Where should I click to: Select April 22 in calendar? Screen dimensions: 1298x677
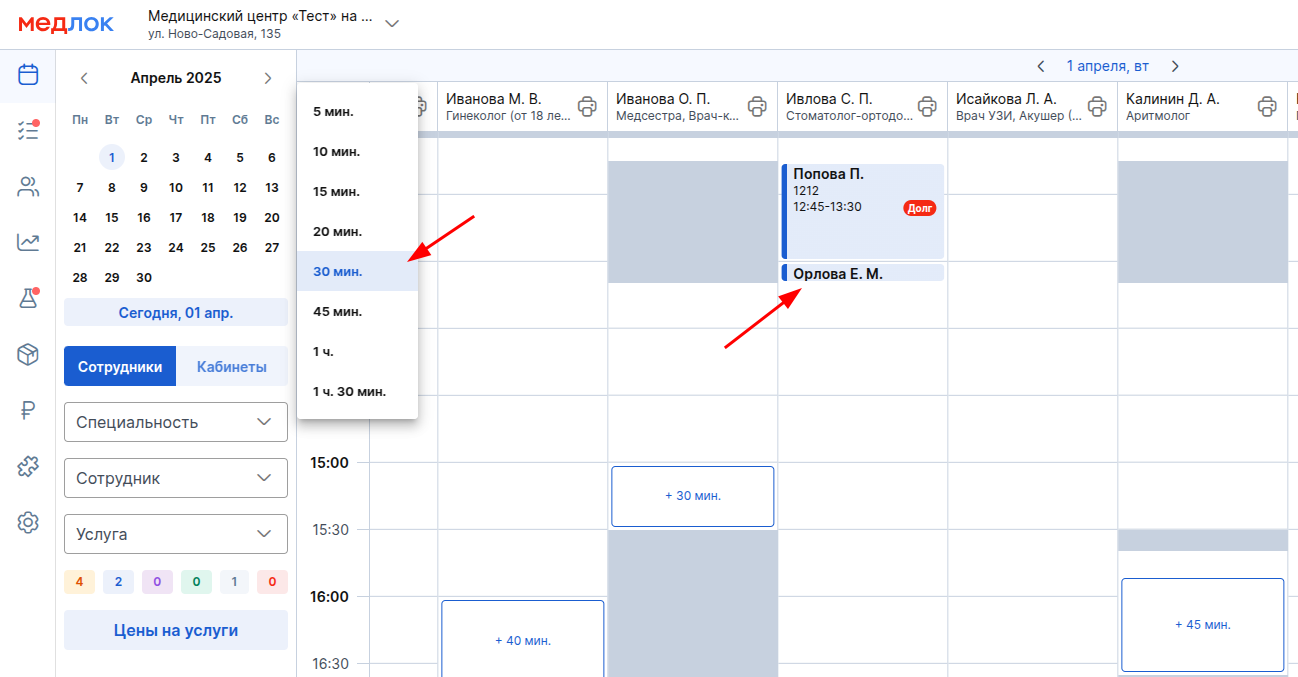112,247
